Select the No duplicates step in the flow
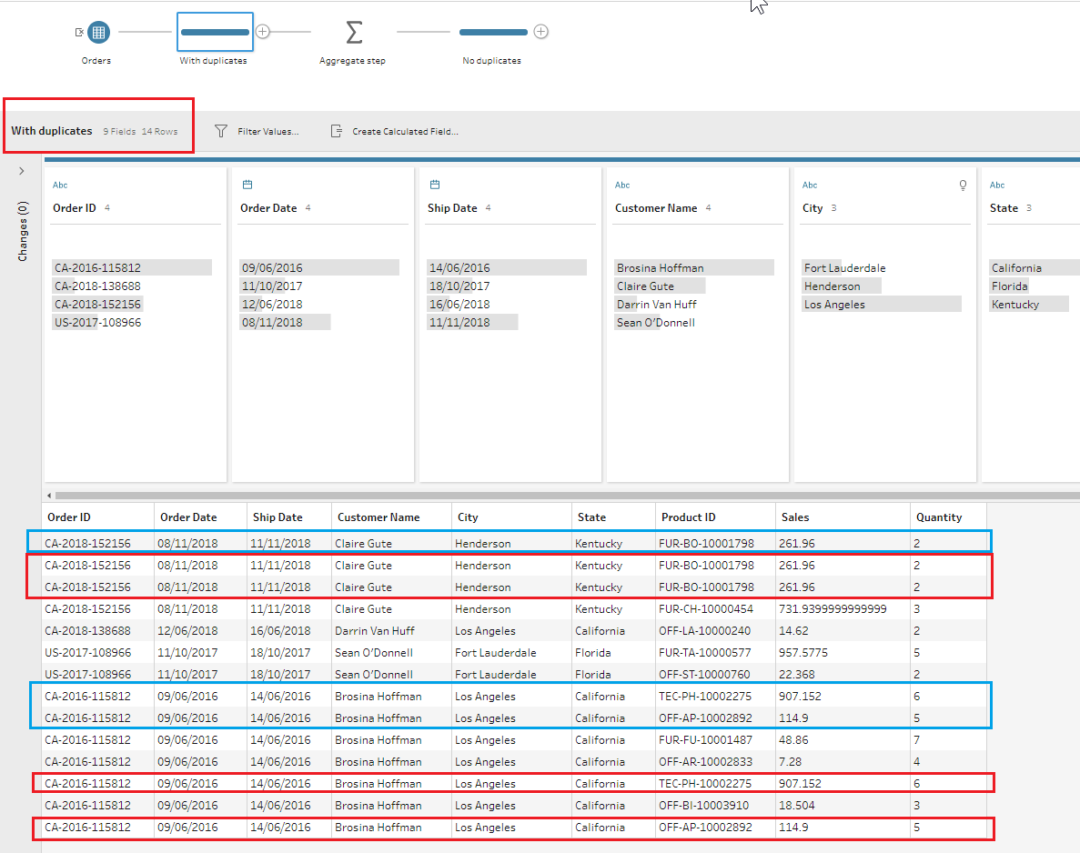1080x853 pixels. click(493, 31)
